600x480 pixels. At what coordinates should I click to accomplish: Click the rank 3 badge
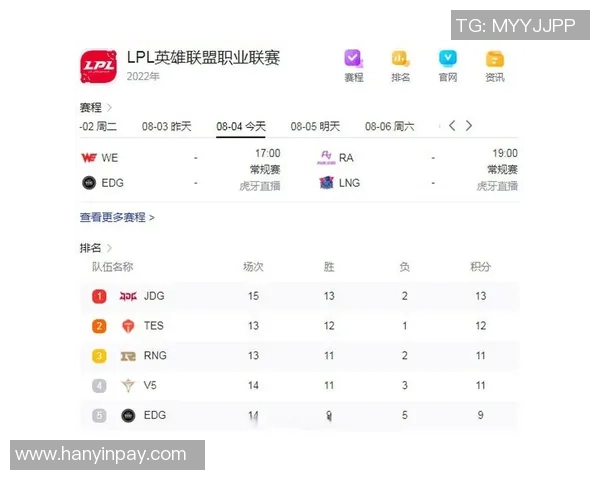pyautogui.click(x=99, y=356)
